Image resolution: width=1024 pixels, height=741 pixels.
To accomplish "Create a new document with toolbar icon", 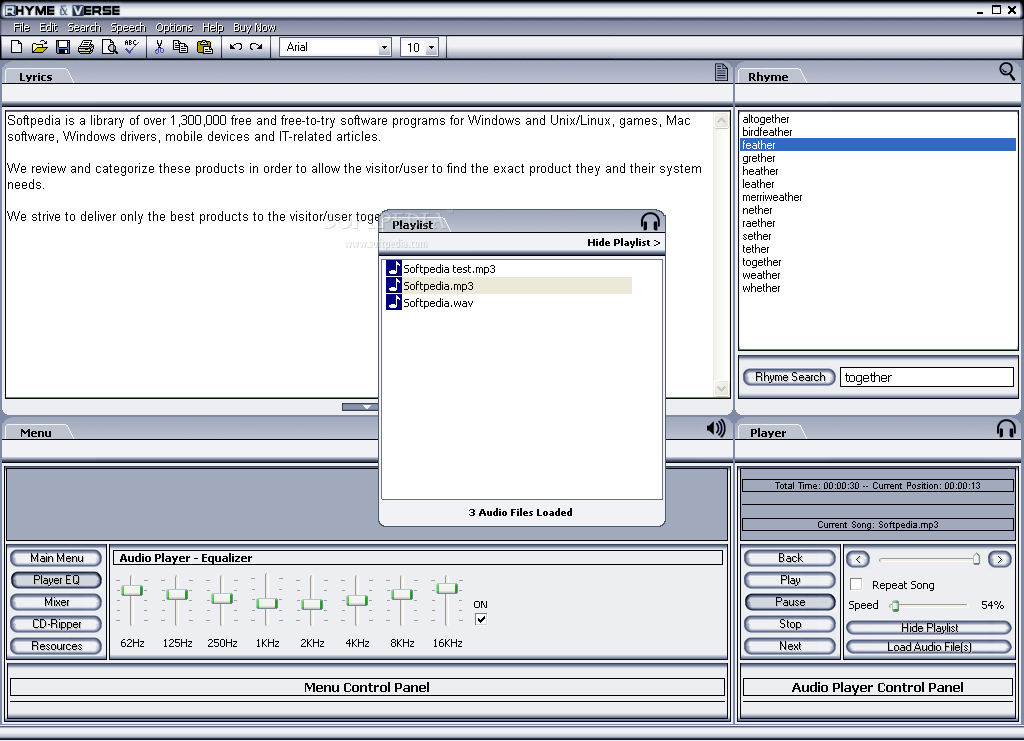I will 16,47.
